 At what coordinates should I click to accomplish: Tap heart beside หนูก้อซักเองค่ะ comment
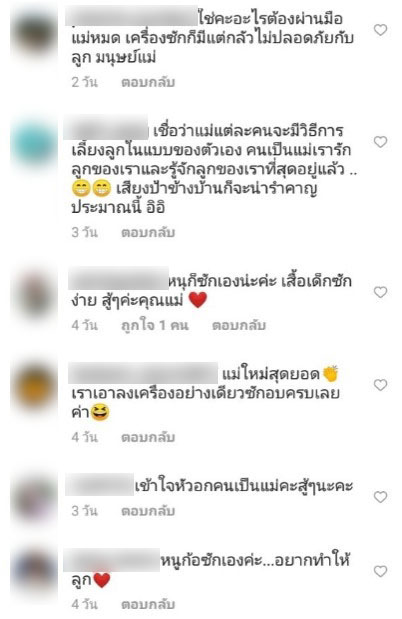coord(380,571)
